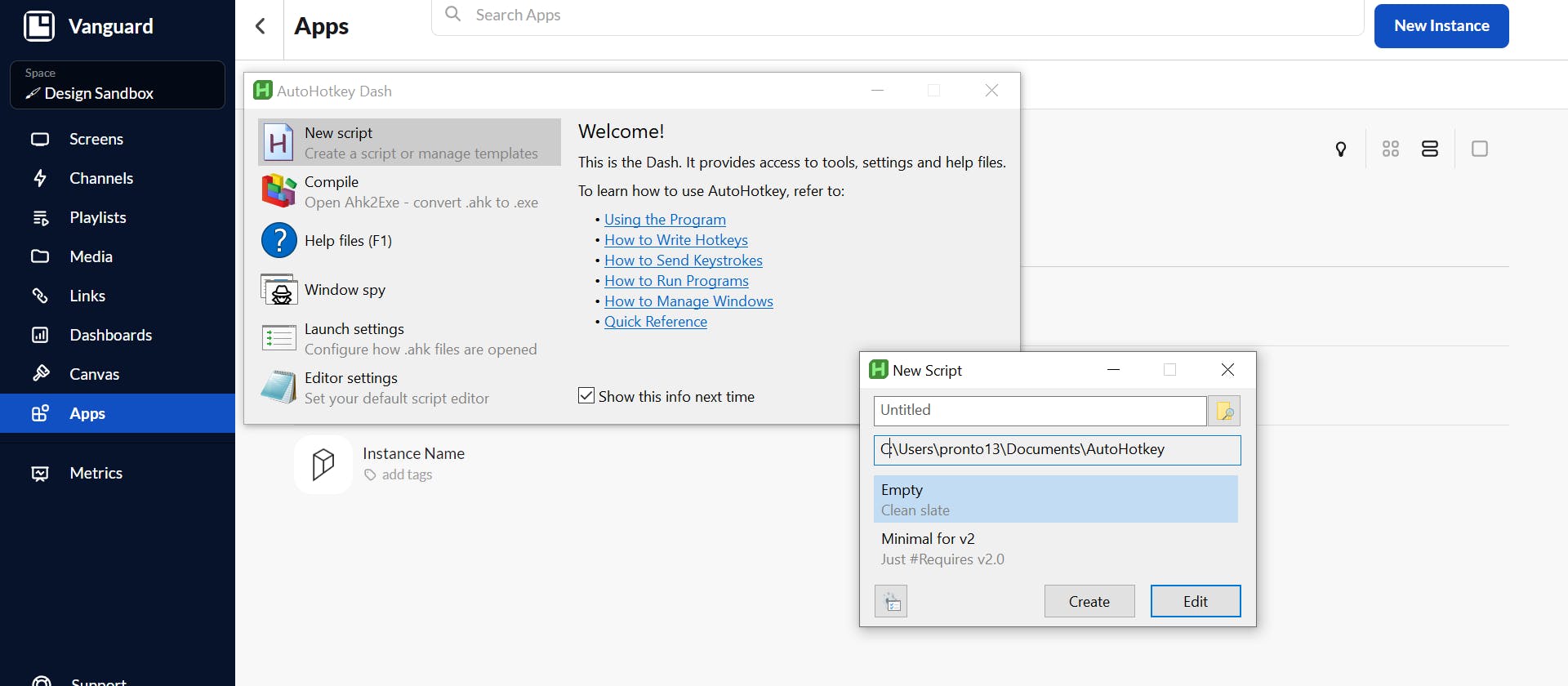1568x686 pixels.
Task: Click the Instance Name cube icon
Action: tap(323, 464)
